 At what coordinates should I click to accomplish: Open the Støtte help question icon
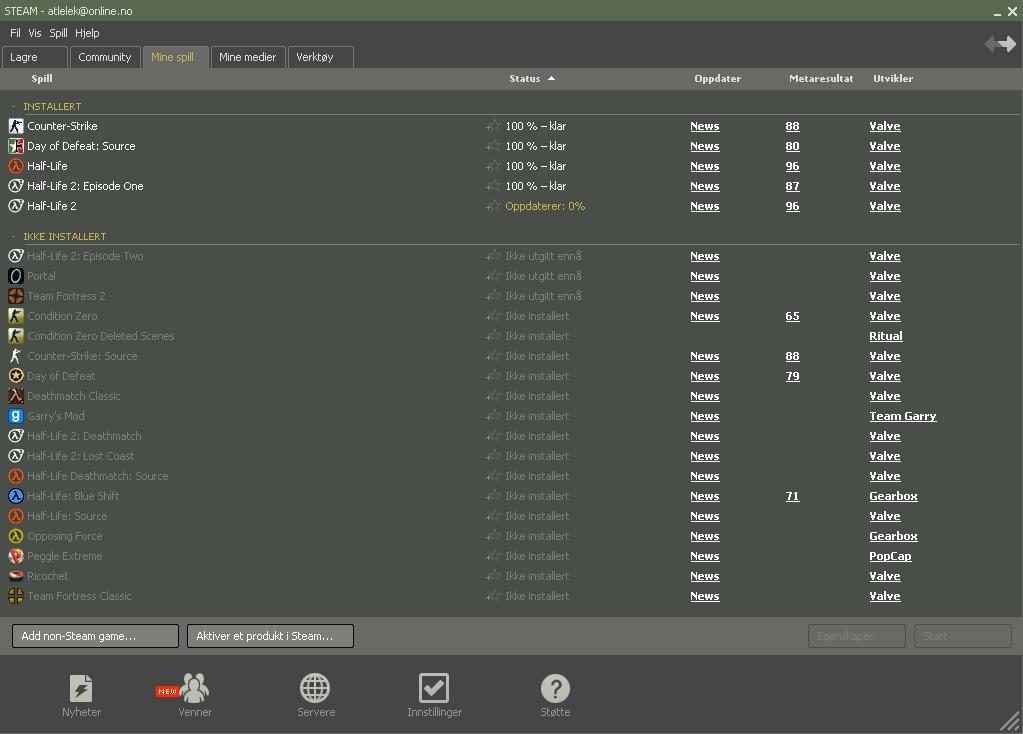[x=555, y=688]
